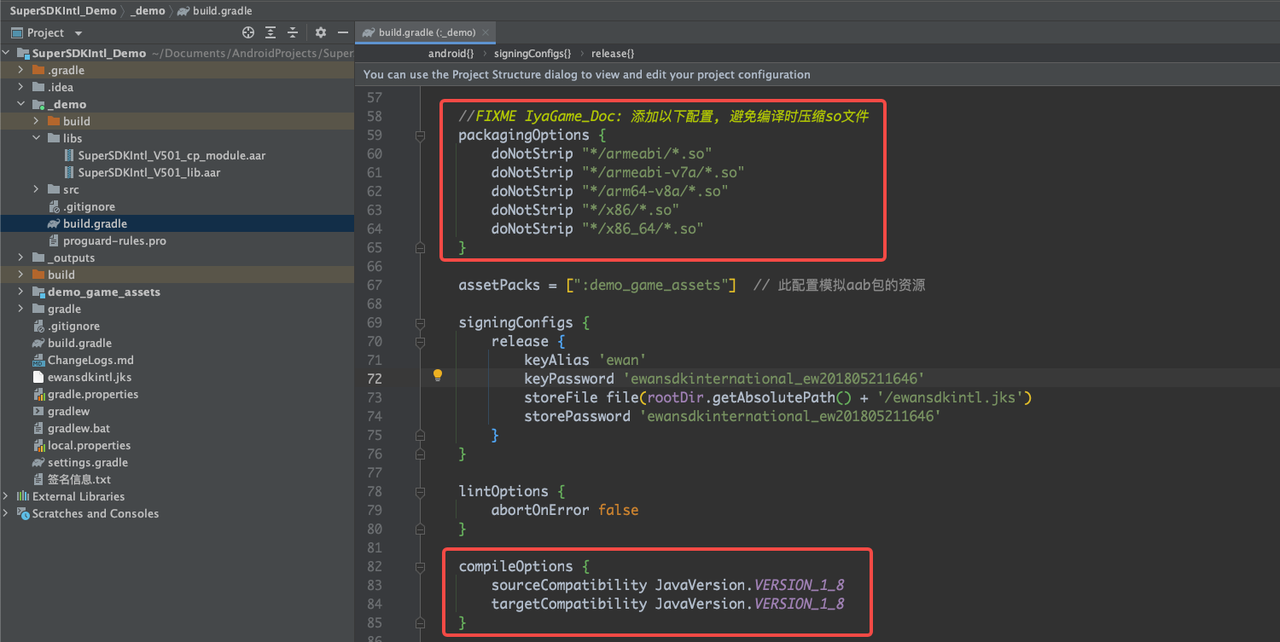Click _demo in the top navigation bar
Image resolution: width=1280 pixels, height=642 pixels.
point(149,10)
